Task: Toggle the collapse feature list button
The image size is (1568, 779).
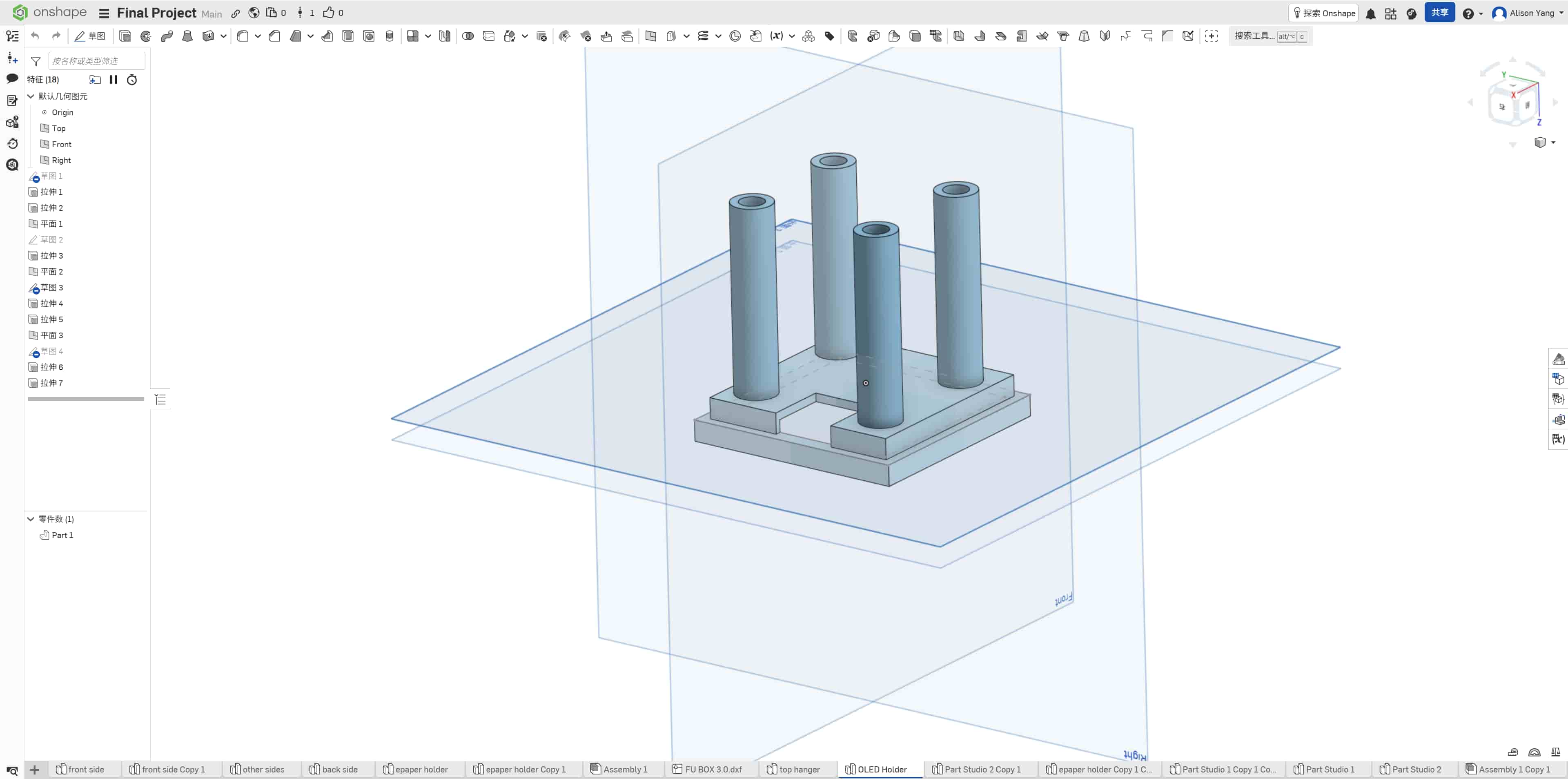Action: (160, 399)
